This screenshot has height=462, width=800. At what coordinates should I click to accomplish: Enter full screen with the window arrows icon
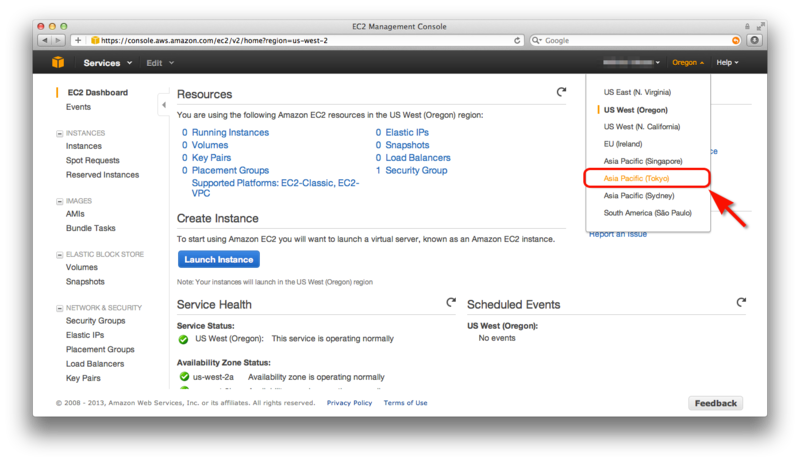point(761,25)
